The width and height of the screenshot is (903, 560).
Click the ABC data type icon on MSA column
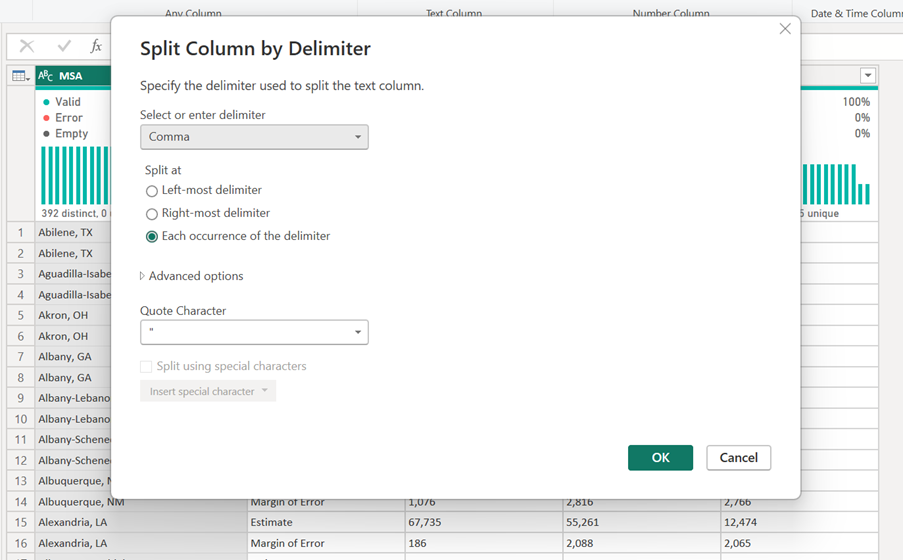(45, 75)
